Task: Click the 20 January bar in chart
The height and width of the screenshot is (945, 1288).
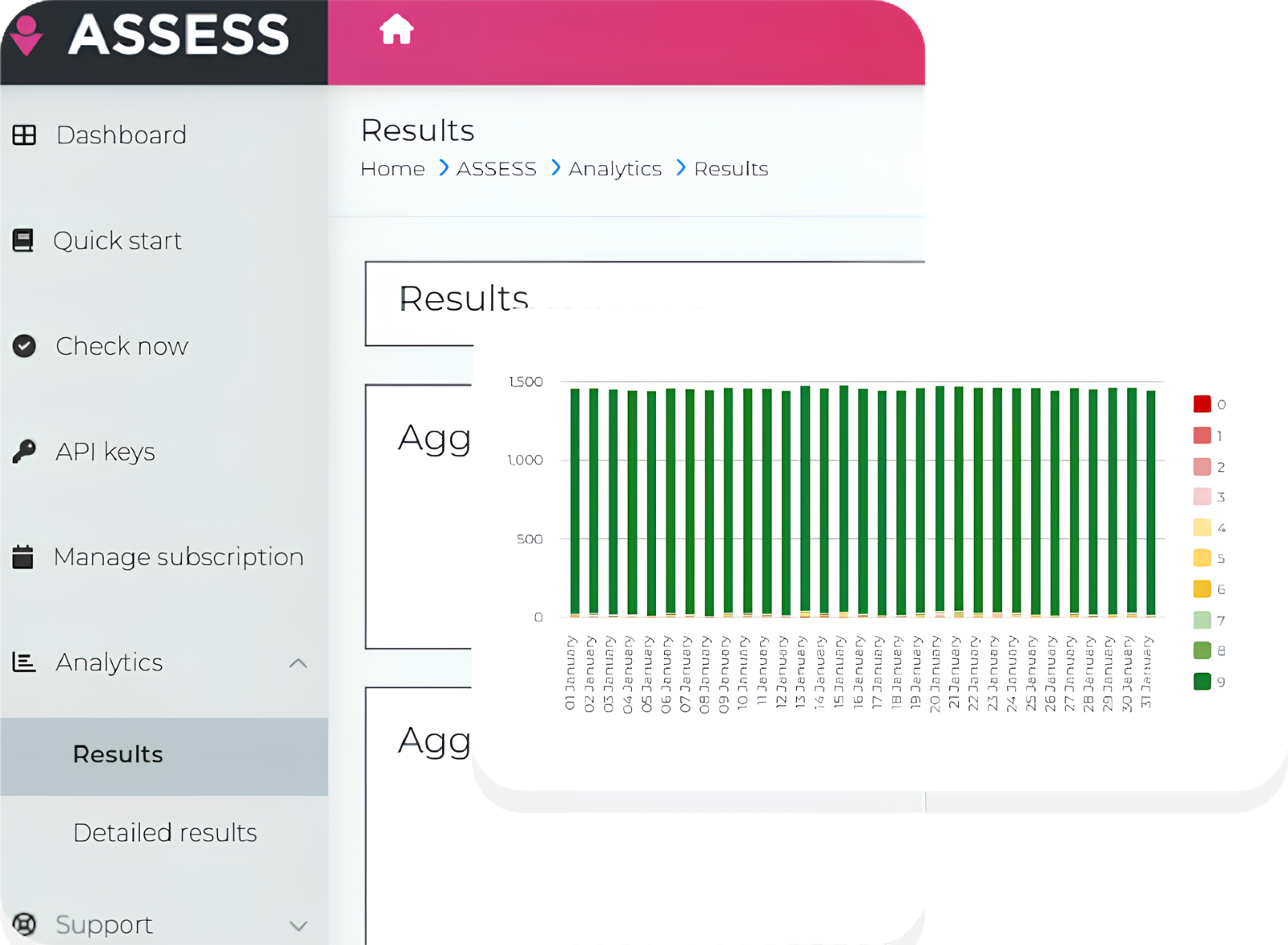Action: pos(939,501)
